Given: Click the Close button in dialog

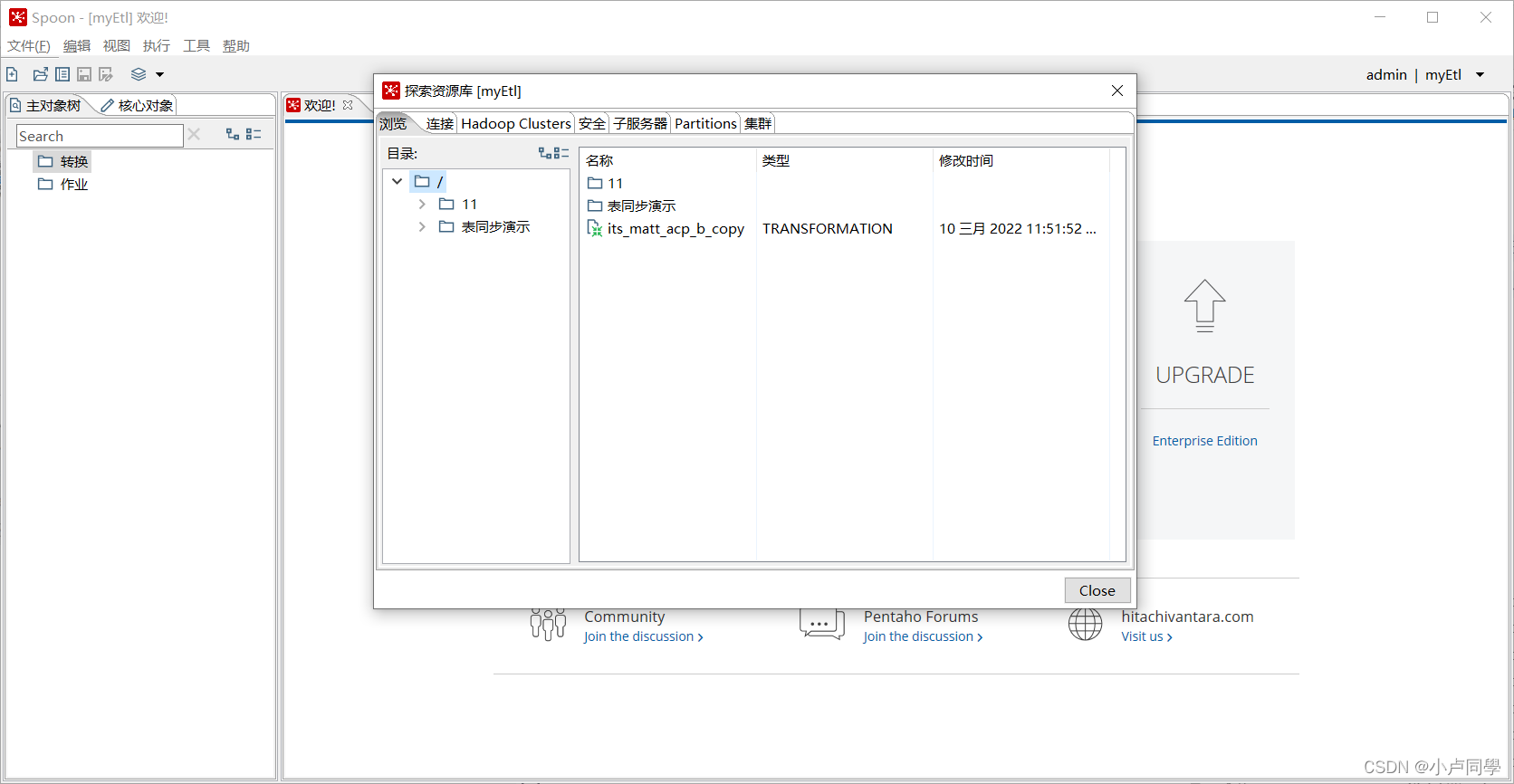Looking at the screenshot, I should 1097,590.
